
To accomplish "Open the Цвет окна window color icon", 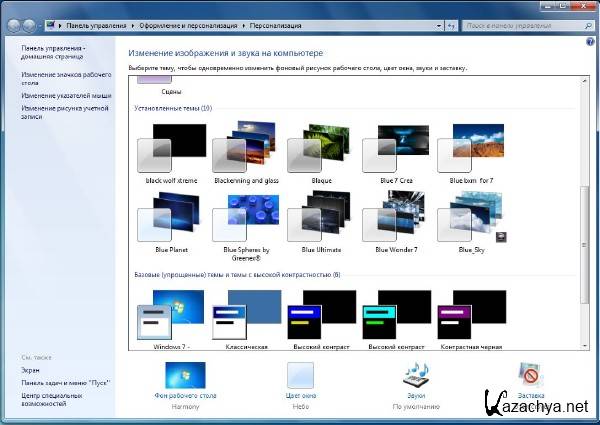I will click(x=300, y=378).
